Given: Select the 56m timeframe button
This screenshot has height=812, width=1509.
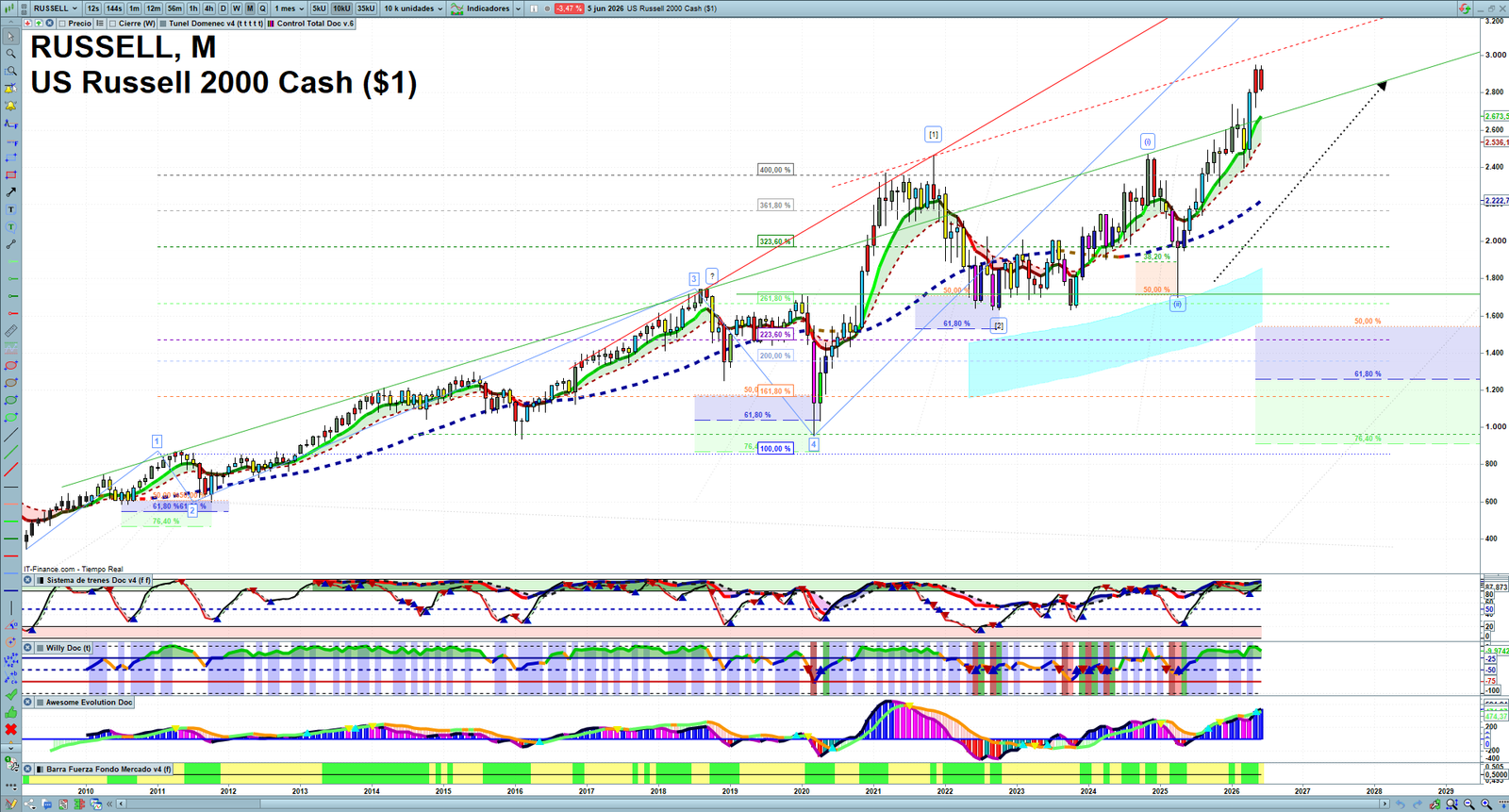Looking at the screenshot, I should [x=174, y=8].
